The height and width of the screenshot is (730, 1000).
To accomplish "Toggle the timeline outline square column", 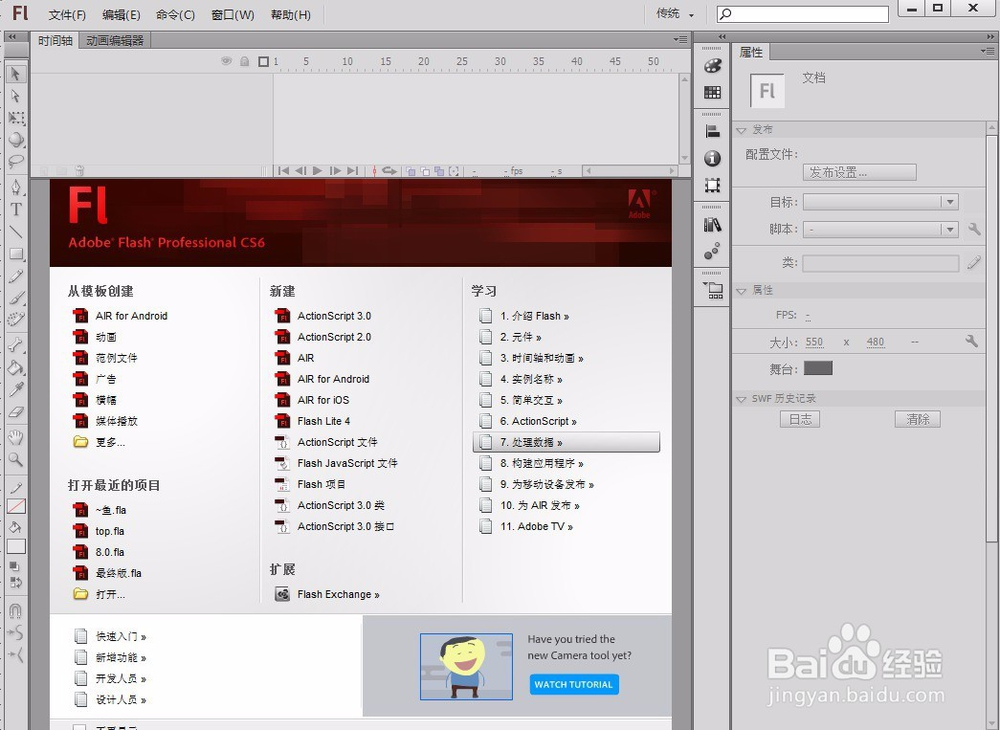I will click(x=263, y=61).
